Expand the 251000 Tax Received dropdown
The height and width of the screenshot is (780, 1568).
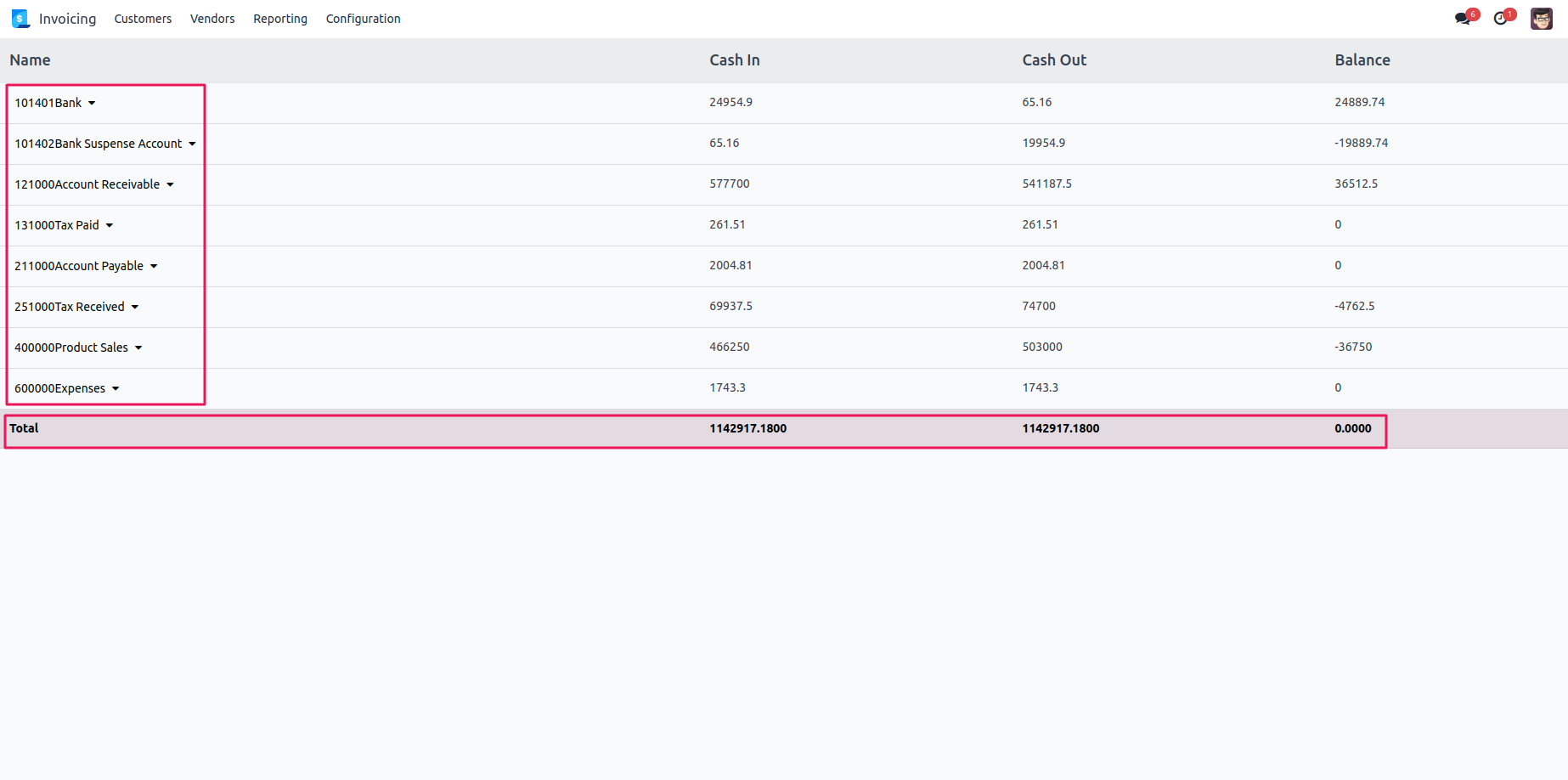point(135,308)
